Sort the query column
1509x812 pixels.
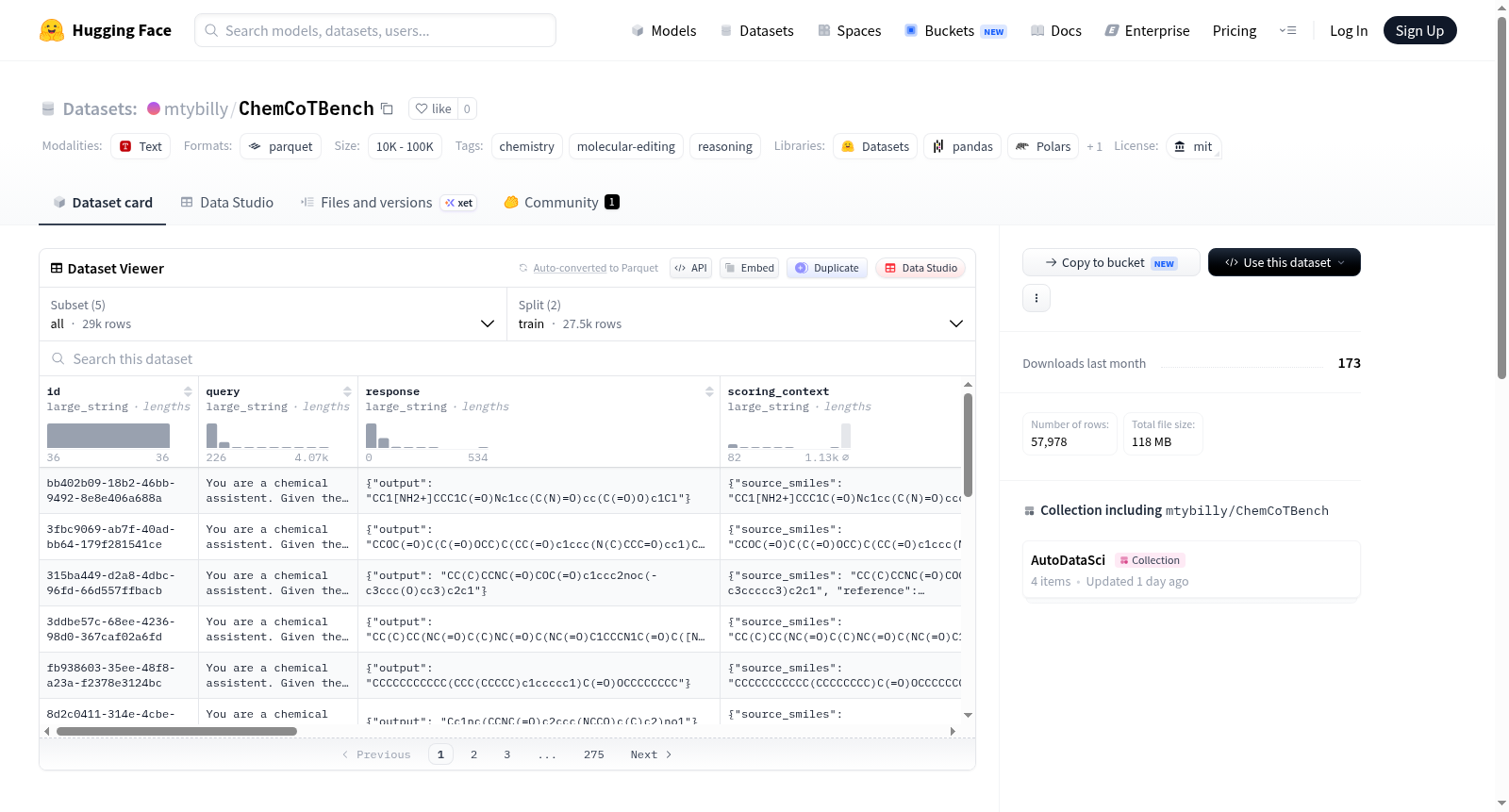click(347, 391)
